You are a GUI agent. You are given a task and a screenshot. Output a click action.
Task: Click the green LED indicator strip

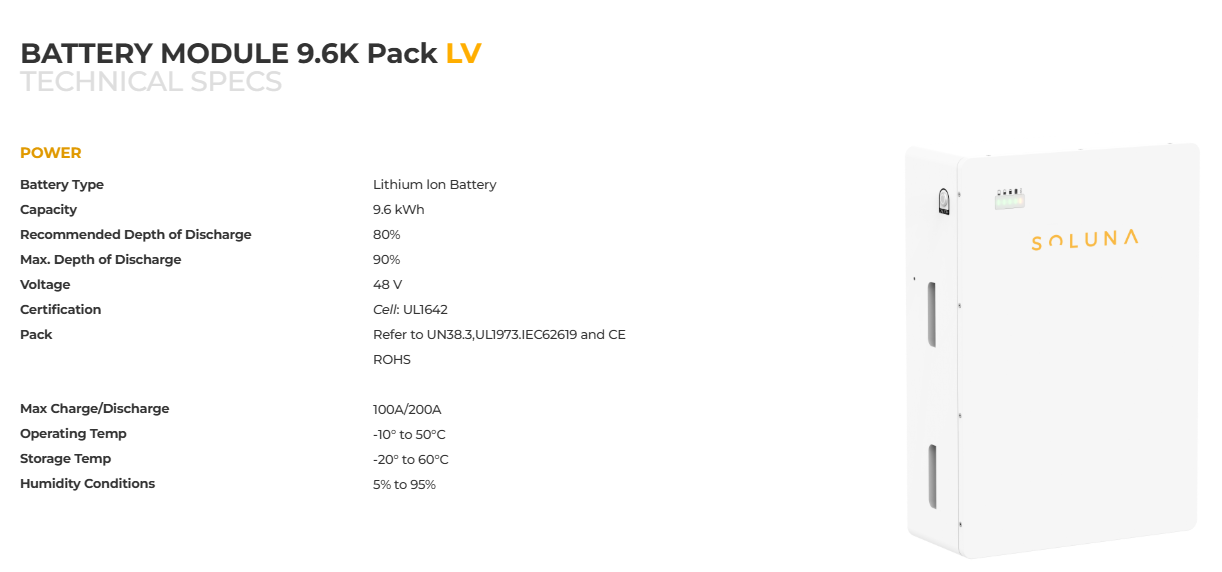tap(1009, 202)
